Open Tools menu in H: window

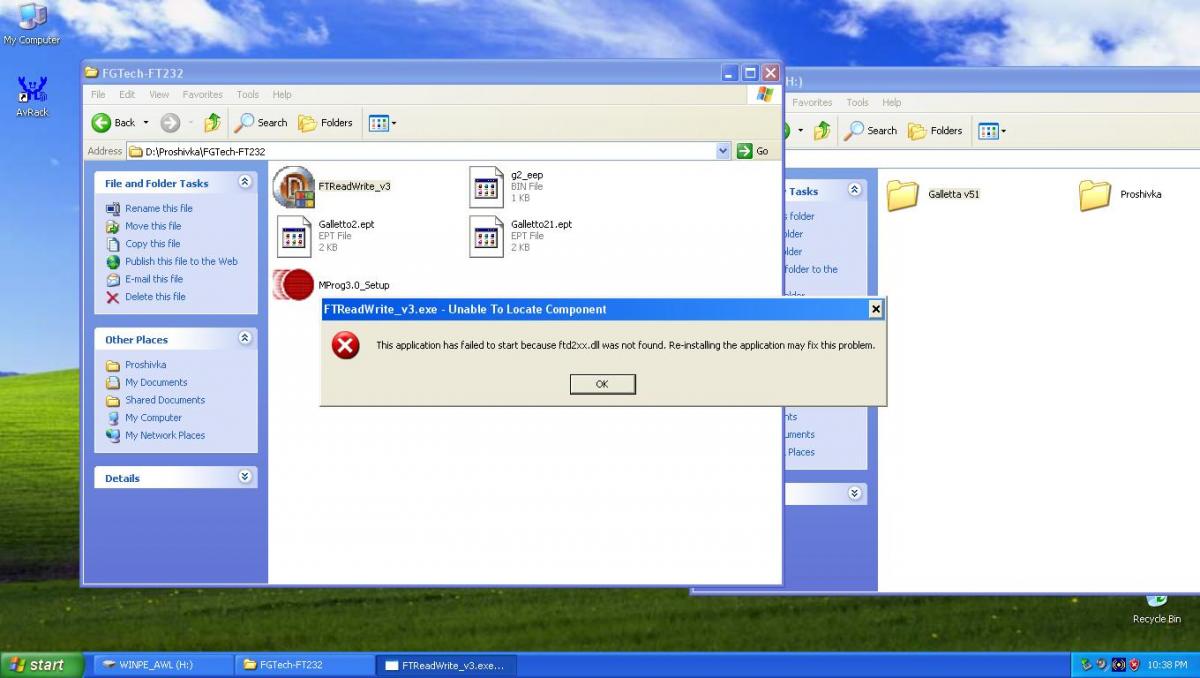(x=857, y=102)
